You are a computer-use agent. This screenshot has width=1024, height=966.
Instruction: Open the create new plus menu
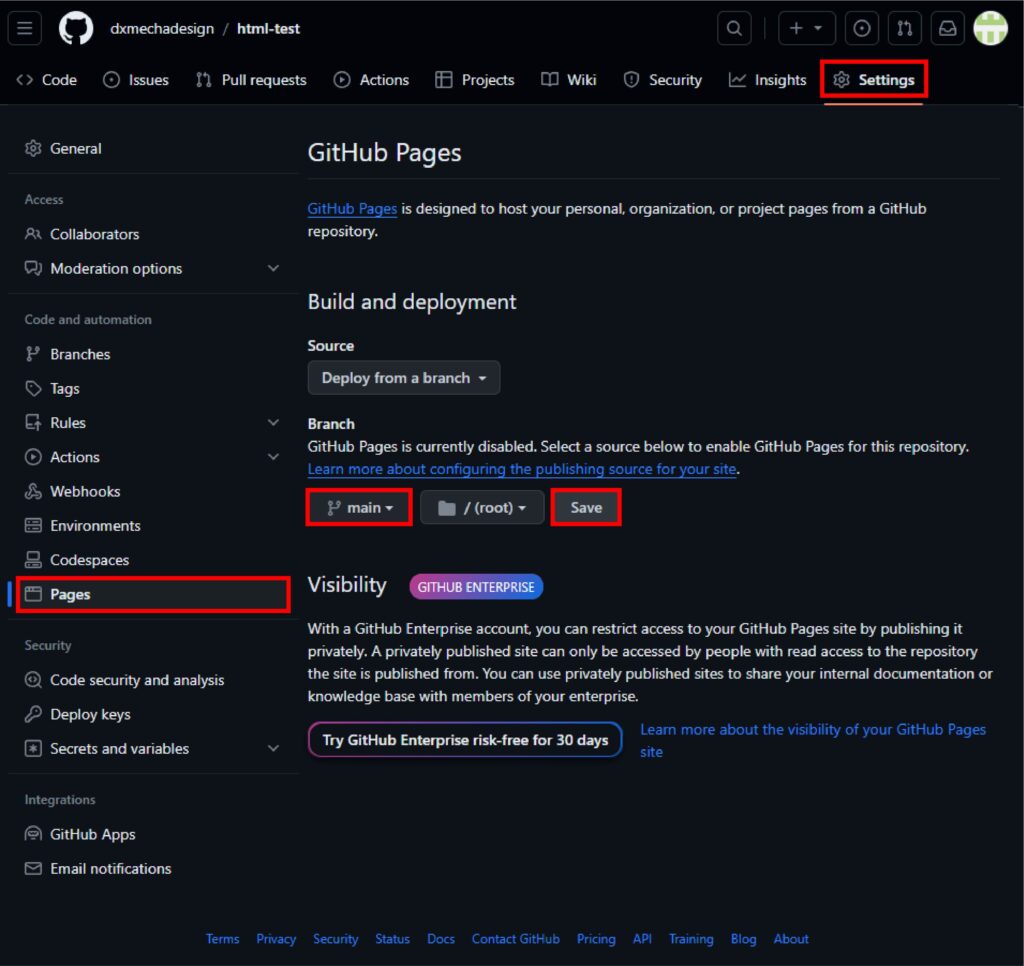coord(806,29)
